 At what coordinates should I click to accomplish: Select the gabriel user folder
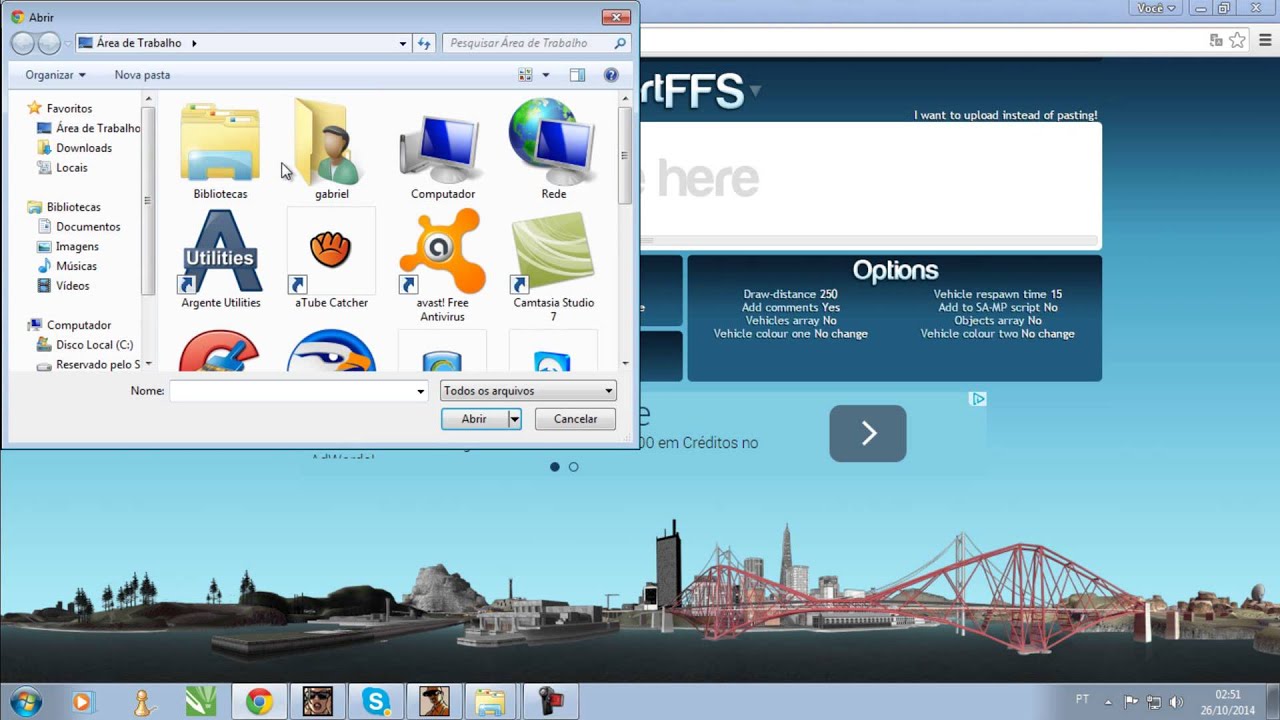331,147
